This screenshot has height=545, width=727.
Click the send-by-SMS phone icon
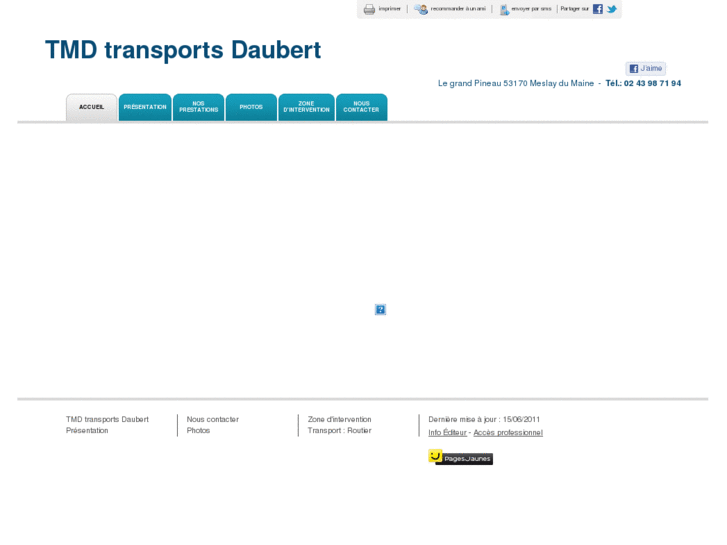tap(504, 9)
